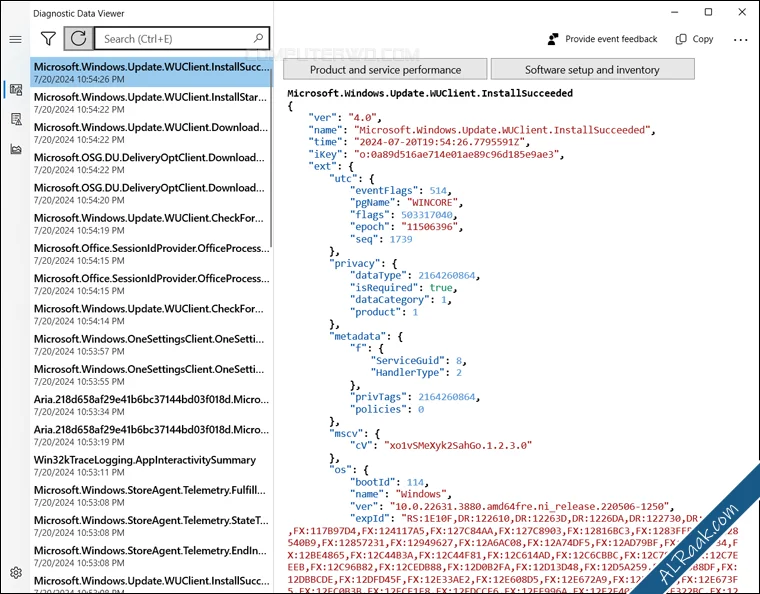Select WUClient.CheckFor... event at 10:54:19 PM
760x594 pixels.
click(x=150, y=223)
